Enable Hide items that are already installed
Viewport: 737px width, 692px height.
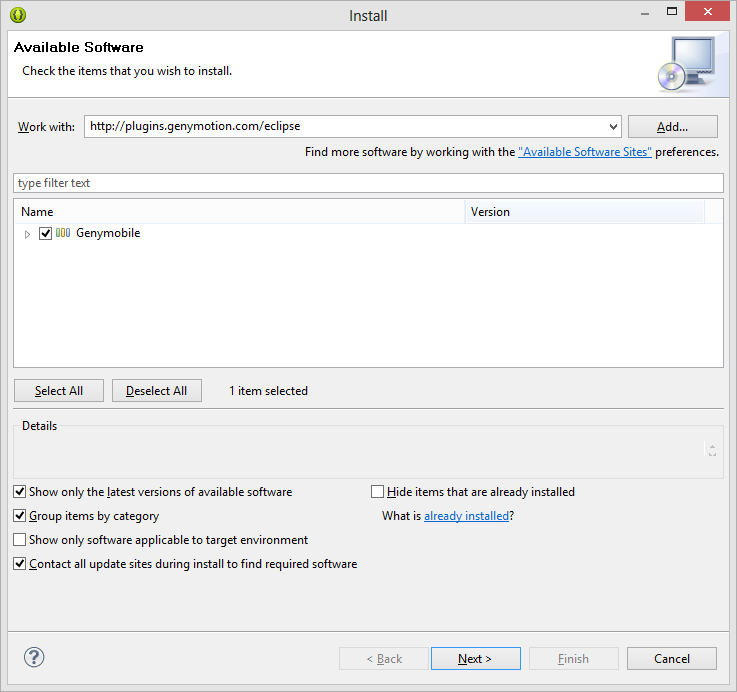(377, 492)
